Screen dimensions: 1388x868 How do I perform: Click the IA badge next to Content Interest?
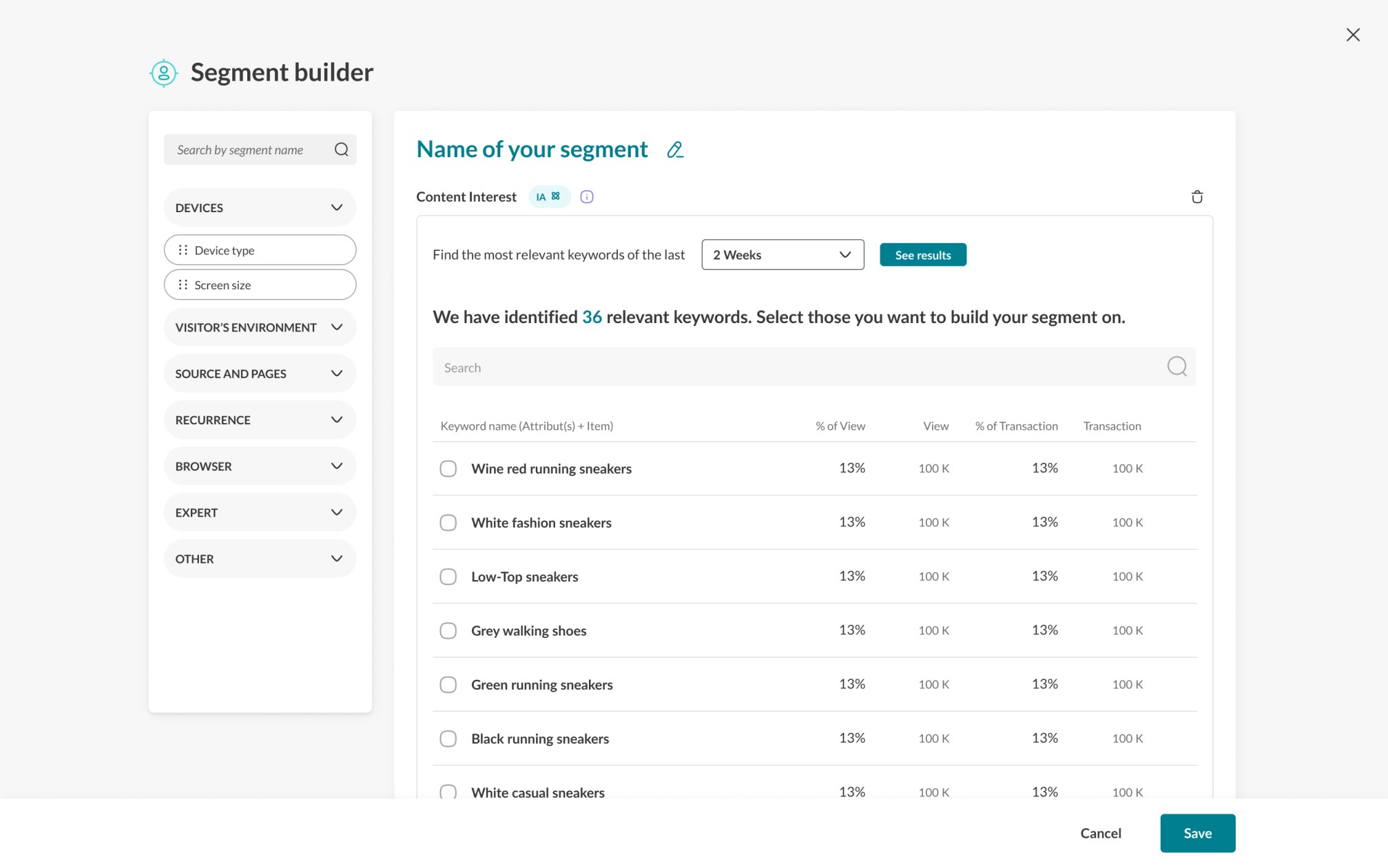pos(549,197)
